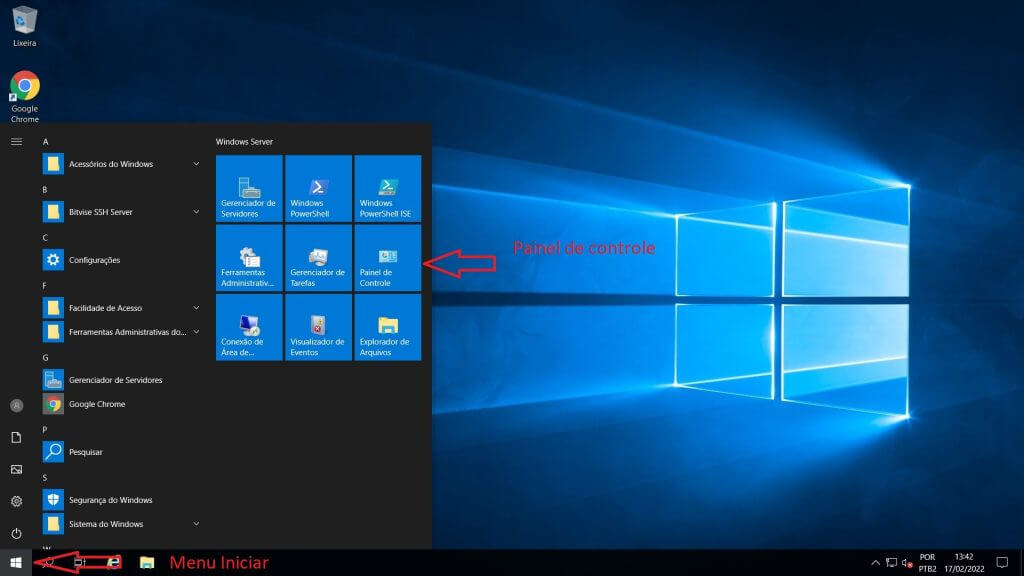Screen dimensions: 1024x576
Task: Click the volume speaker tray icon
Action: tap(907, 562)
